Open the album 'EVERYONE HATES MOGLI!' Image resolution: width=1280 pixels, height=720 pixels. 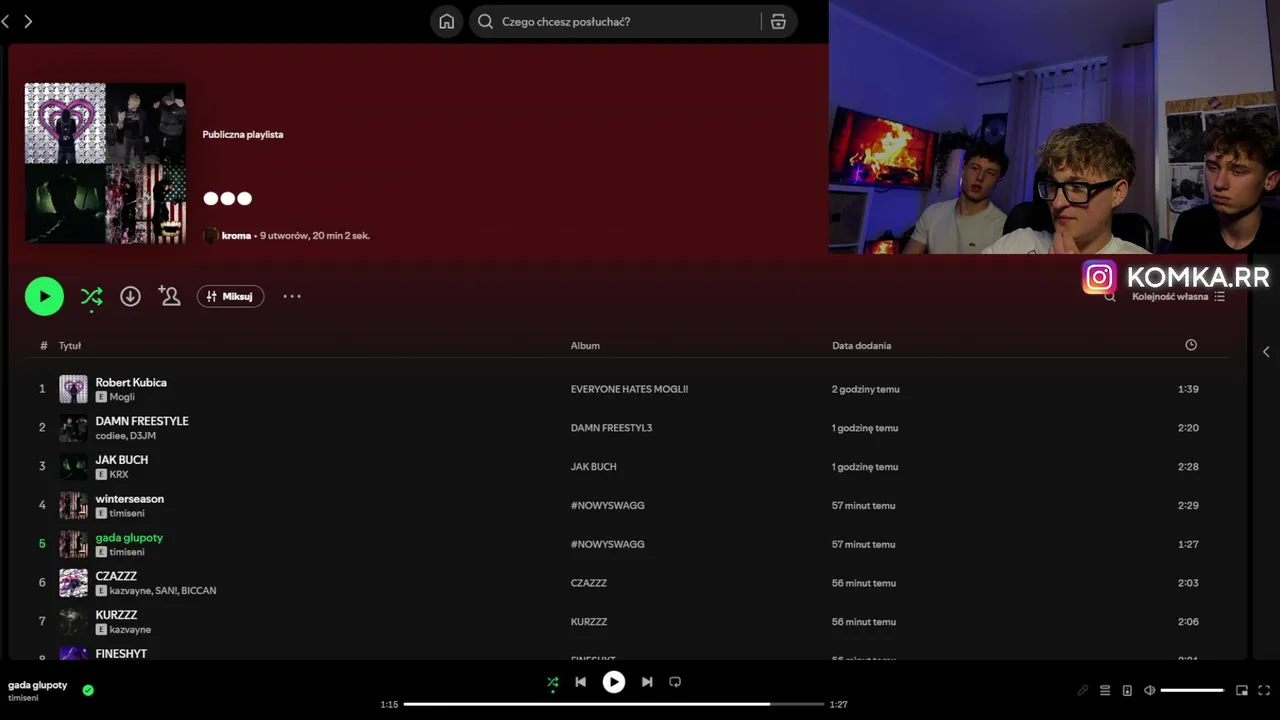click(x=629, y=389)
